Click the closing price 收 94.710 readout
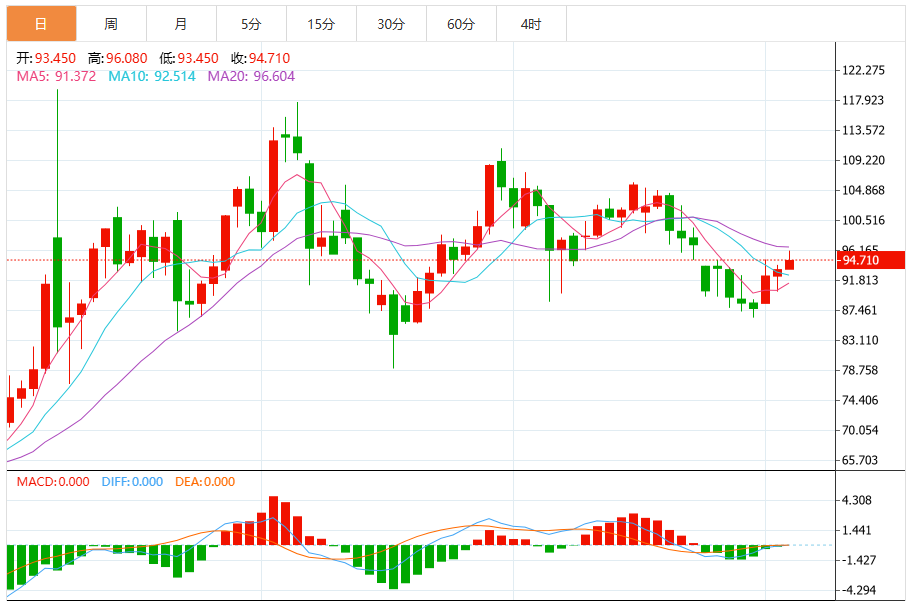This screenshot has height=601, width=914. [261, 58]
